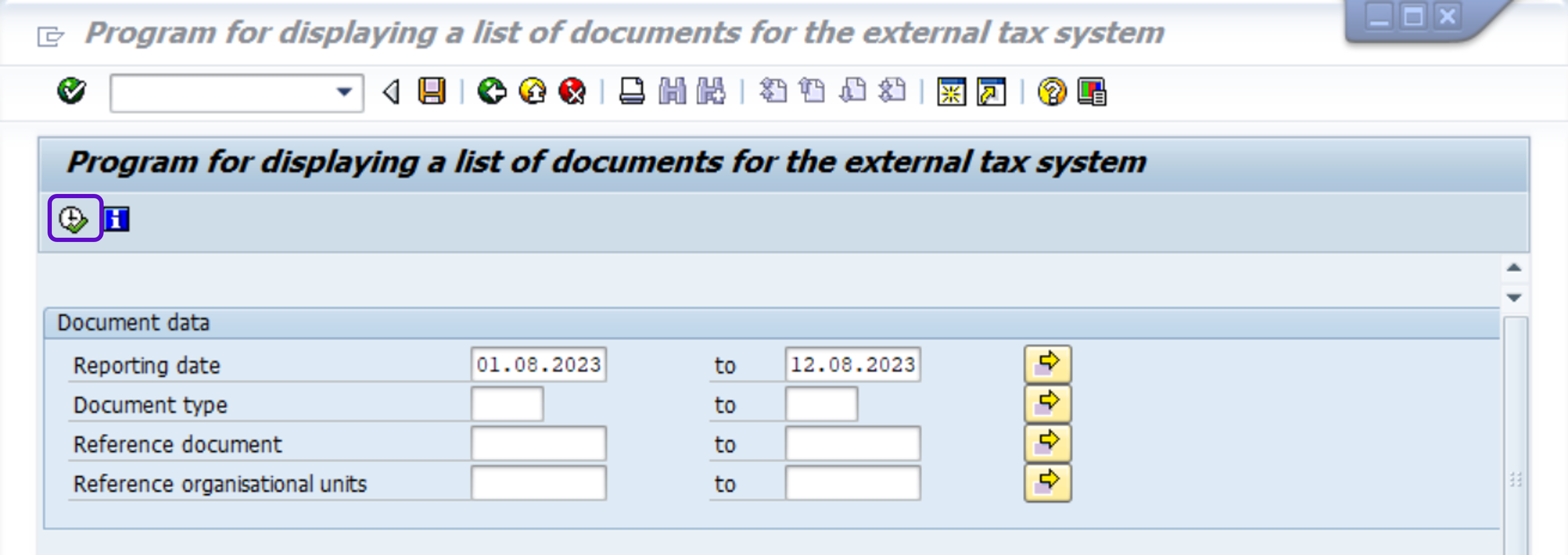Open multiple selection for Reference document
Screen dimensions: 1568x555
pyautogui.click(x=1048, y=443)
